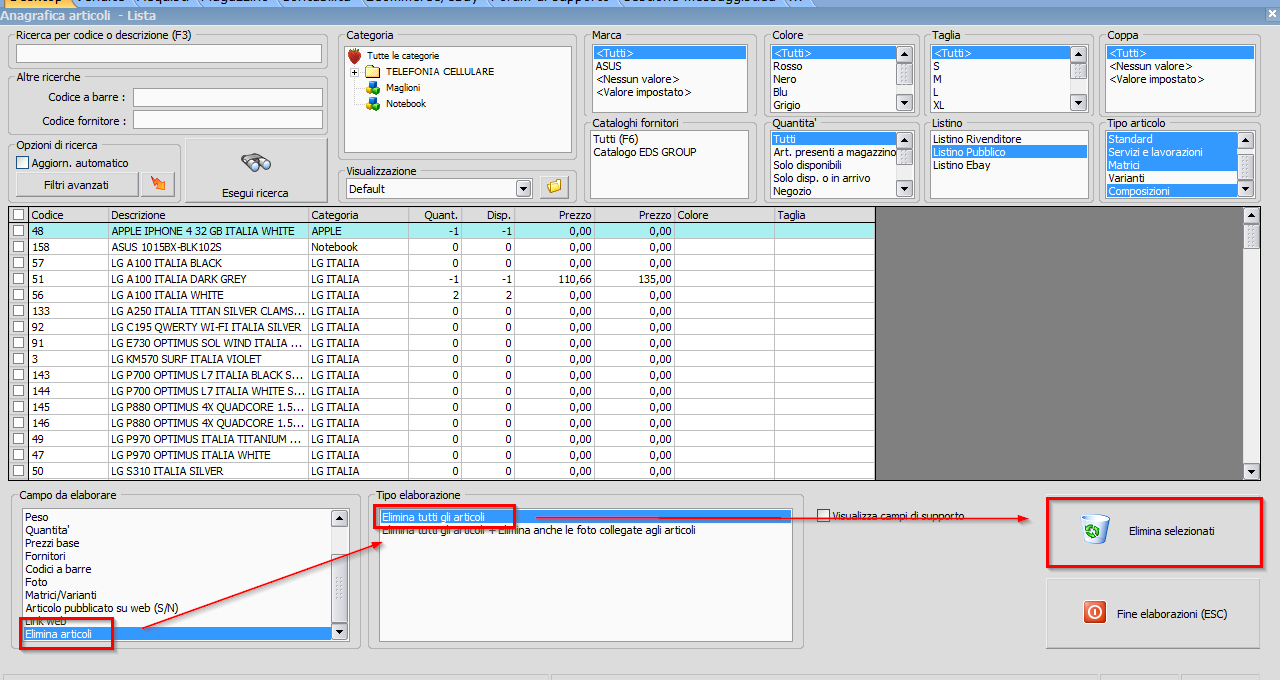The height and width of the screenshot is (680, 1280).
Task: Click Fine elaborazioni (ESC) button
Action: point(1153,613)
